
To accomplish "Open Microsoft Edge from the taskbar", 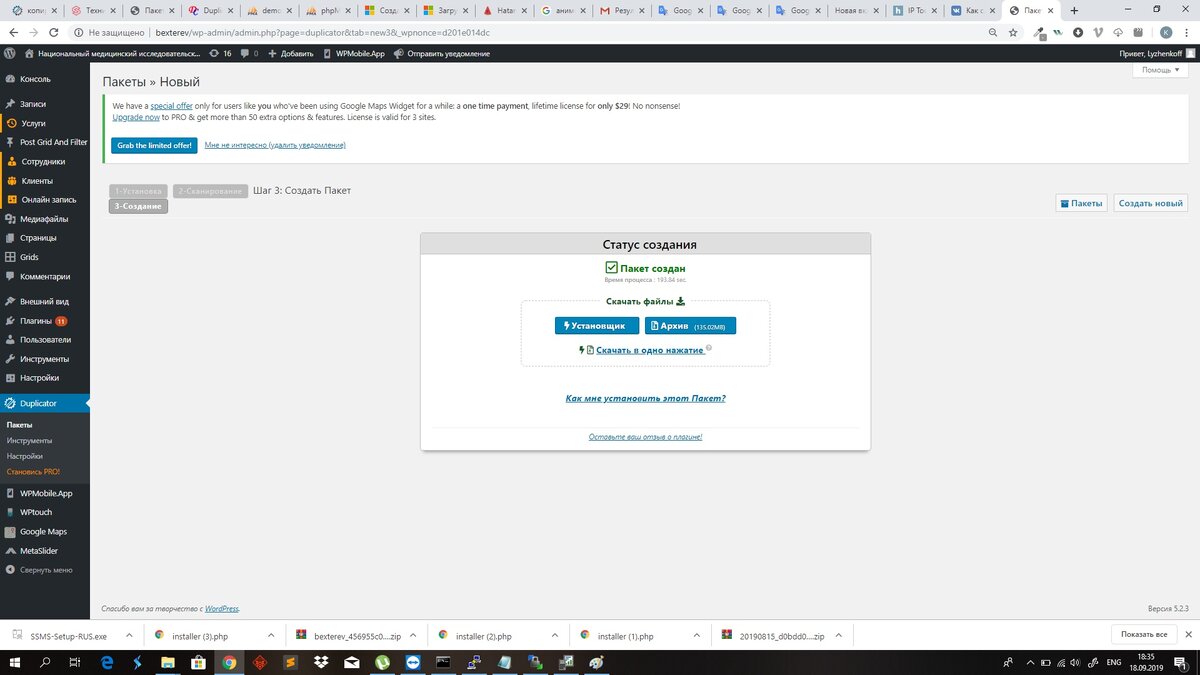I will pyautogui.click(x=107, y=662).
